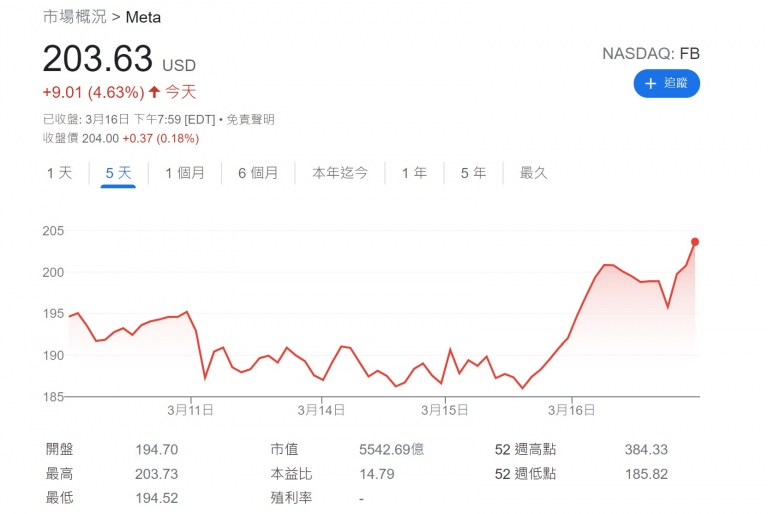The height and width of the screenshot is (514, 768).
Task: Click the red endpoint dot on chart
Action: pyautogui.click(x=695, y=242)
